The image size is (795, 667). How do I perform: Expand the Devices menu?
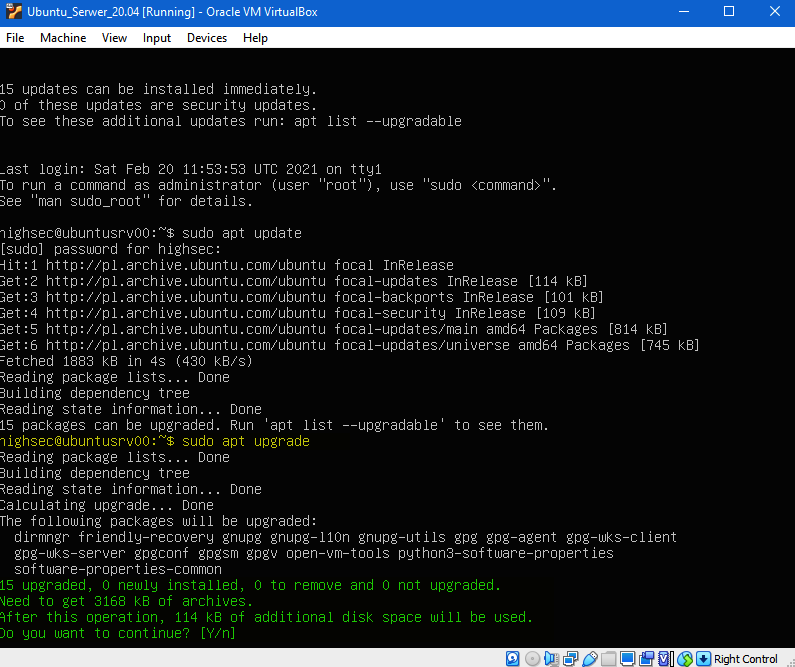pyautogui.click(x=207, y=38)
